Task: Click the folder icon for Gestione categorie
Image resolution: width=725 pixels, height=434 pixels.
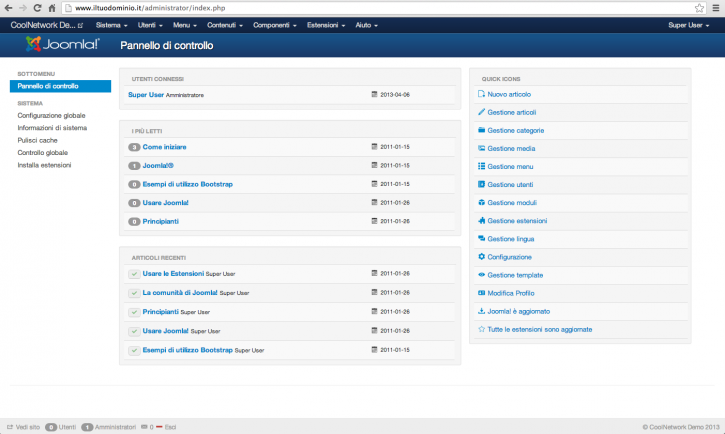Action: [481, 130]
